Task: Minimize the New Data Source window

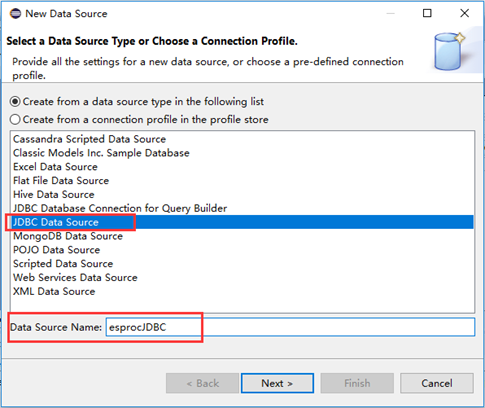Action: 390,14
